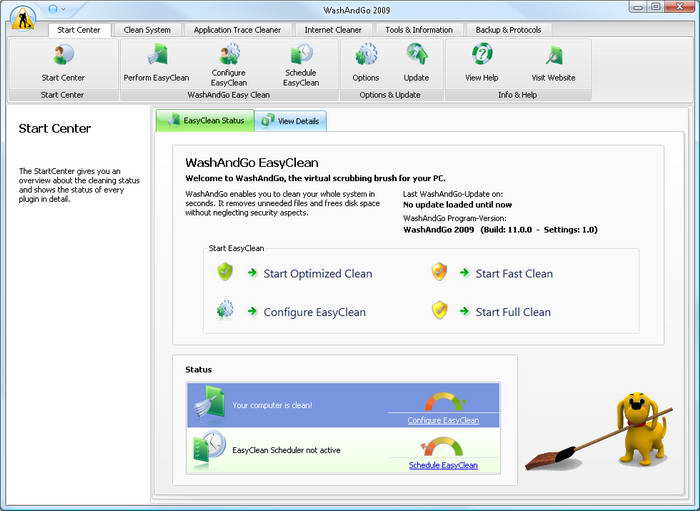This screenshot has height=511, width=700.
Task: Select the EasyClean Status tab
Action: tap(205, 120)
